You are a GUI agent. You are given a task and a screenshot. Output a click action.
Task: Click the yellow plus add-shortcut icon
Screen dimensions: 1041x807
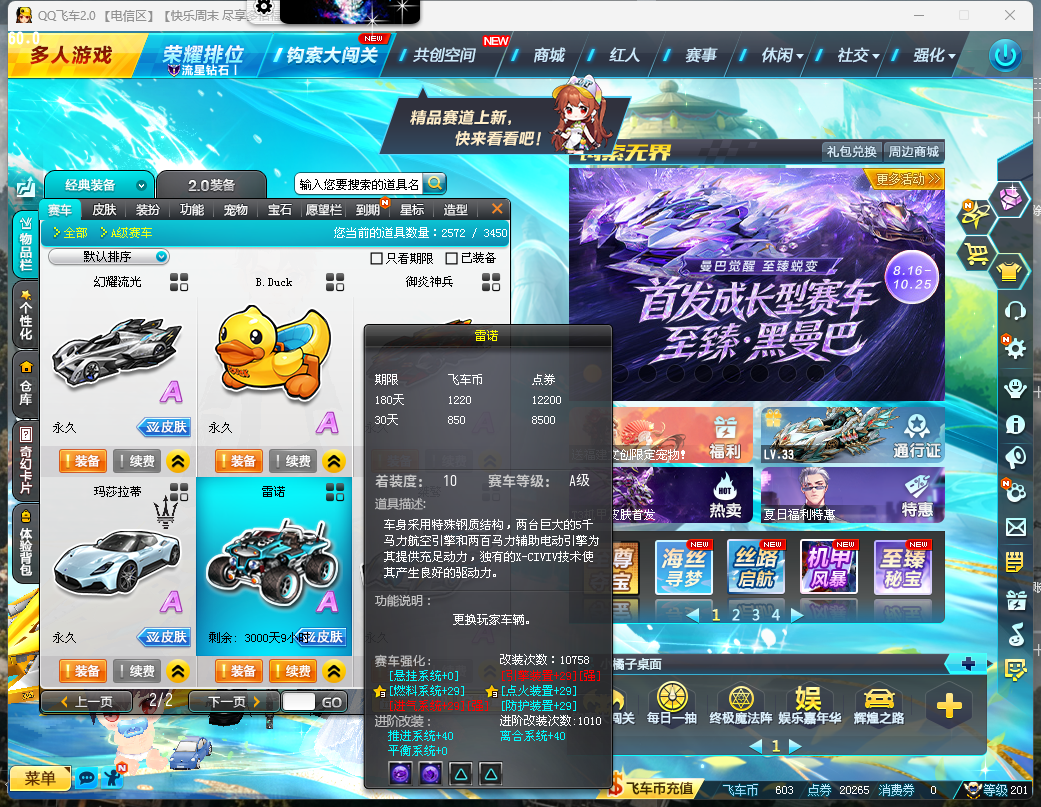tap(949, 705)
